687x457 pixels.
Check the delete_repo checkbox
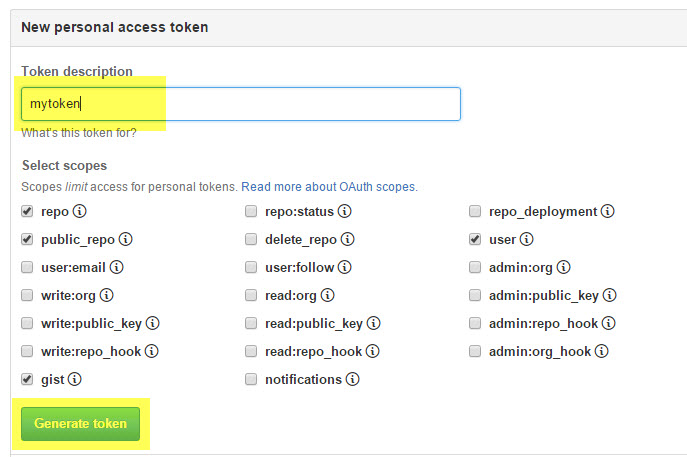(x=251, y=239)
